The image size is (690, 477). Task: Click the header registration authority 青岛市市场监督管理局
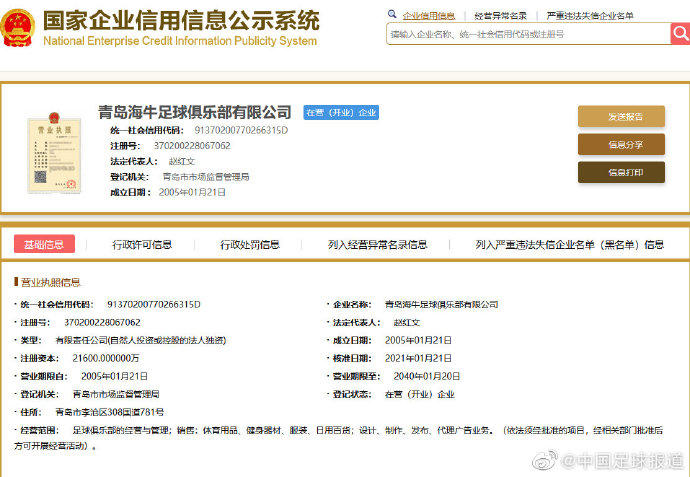[x=206, y=177]
